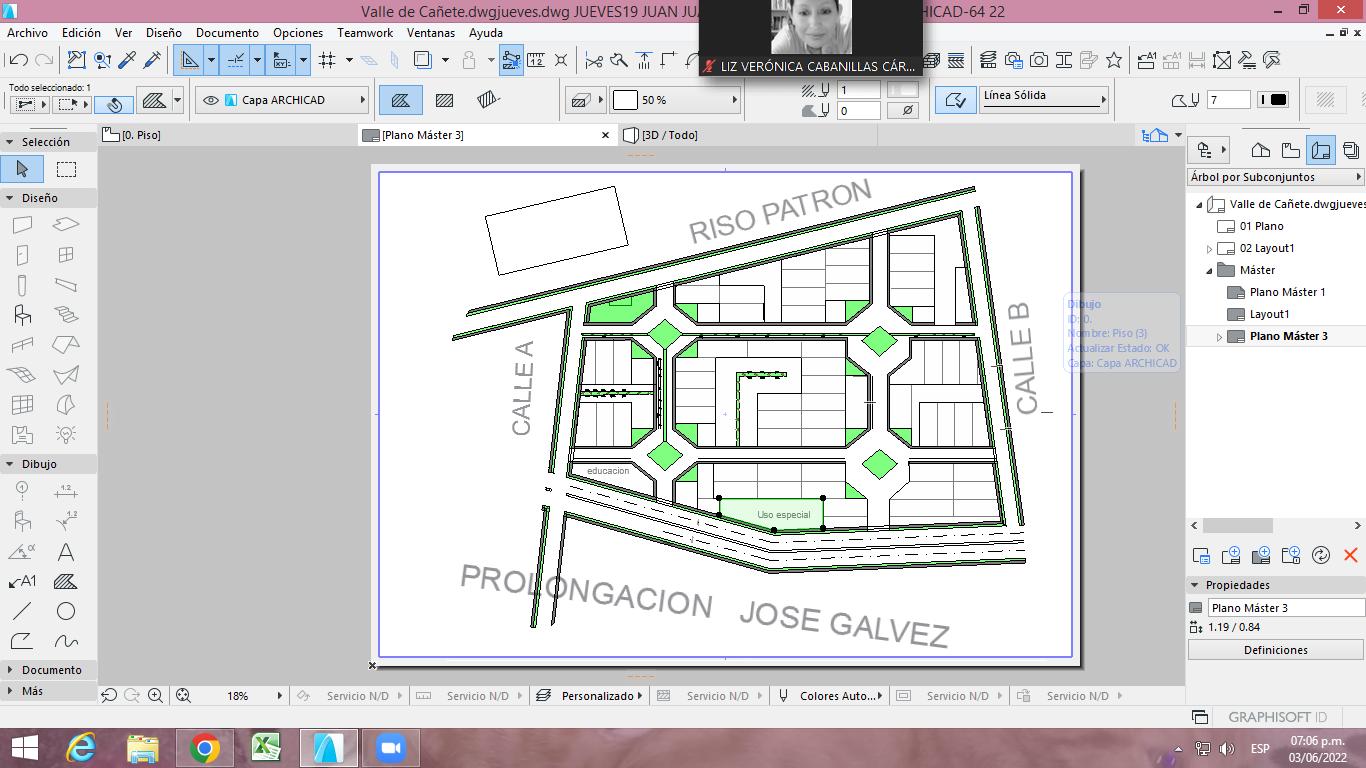Select the Arrow selection tool
The width and height of the screenshot is (1366, 768).
pyautogui.click(x=22, y=169)
